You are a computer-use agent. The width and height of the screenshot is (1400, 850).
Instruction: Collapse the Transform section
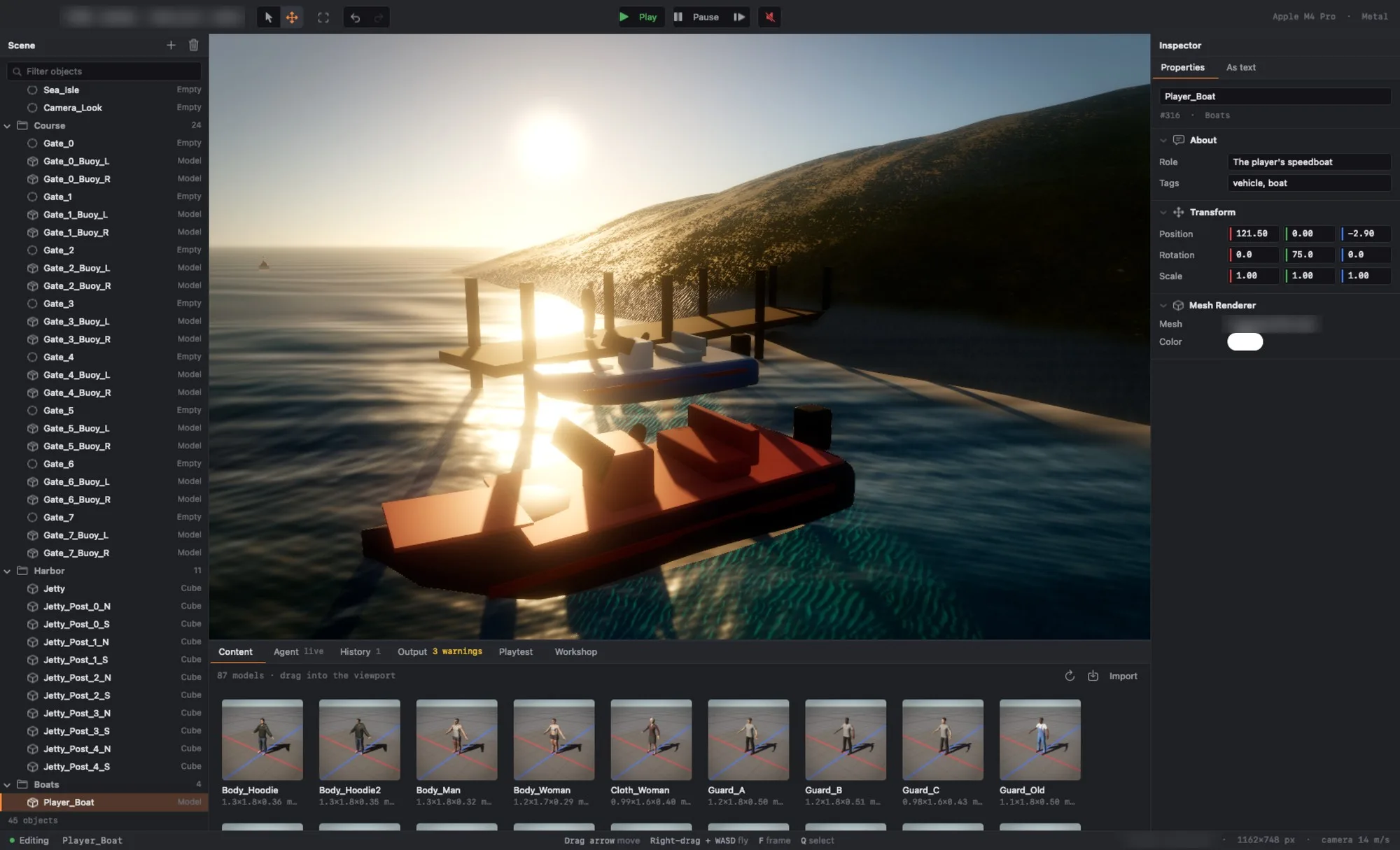click(1163, 212)
